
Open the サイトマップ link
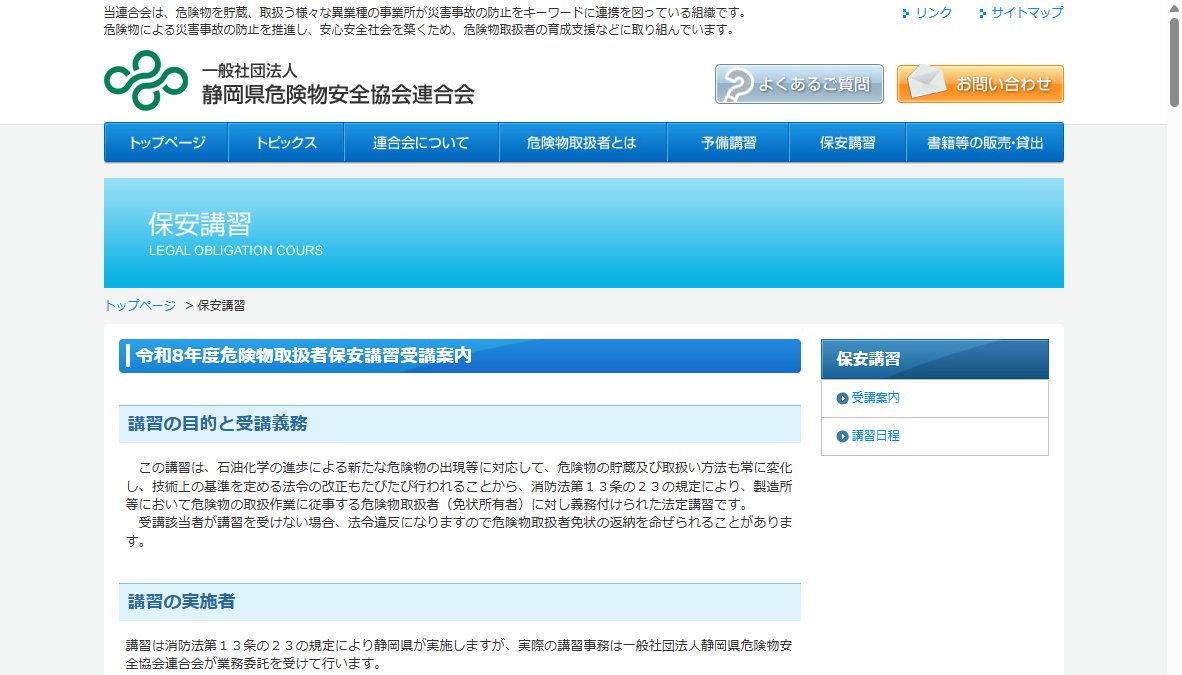coord(1027,13)
